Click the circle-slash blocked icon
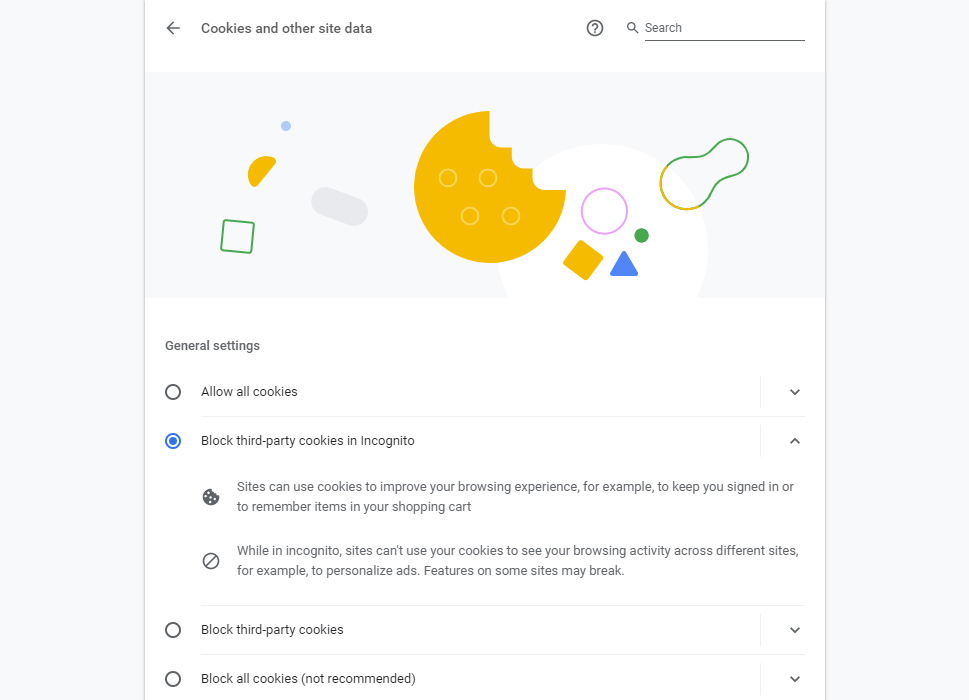The image size is (969, 700). 211,561
